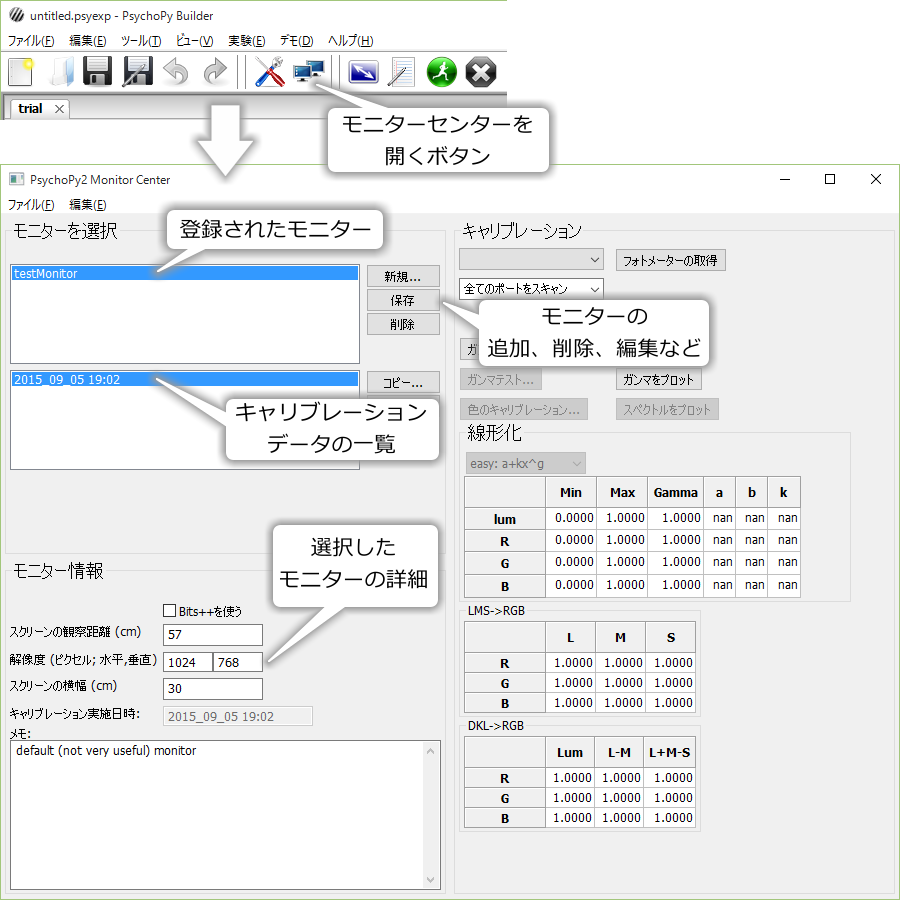Click the notes scrollbar down arrow

pos(430,880)
